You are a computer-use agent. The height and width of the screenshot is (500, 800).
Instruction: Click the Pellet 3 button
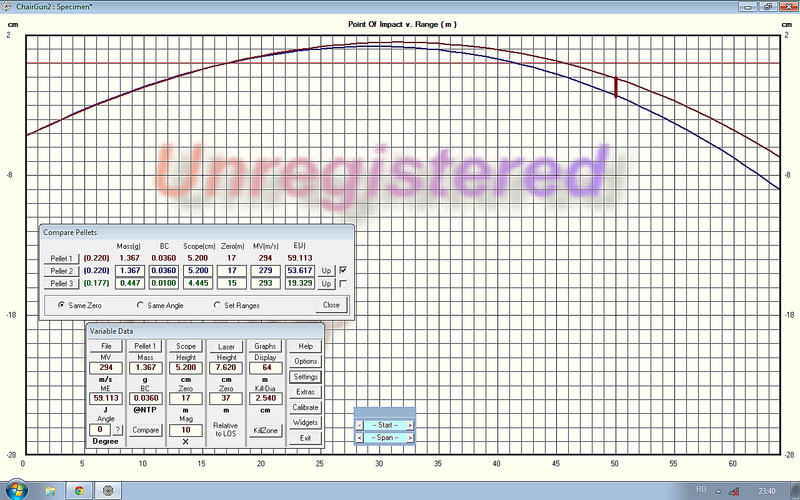click(x=62, y=284)
